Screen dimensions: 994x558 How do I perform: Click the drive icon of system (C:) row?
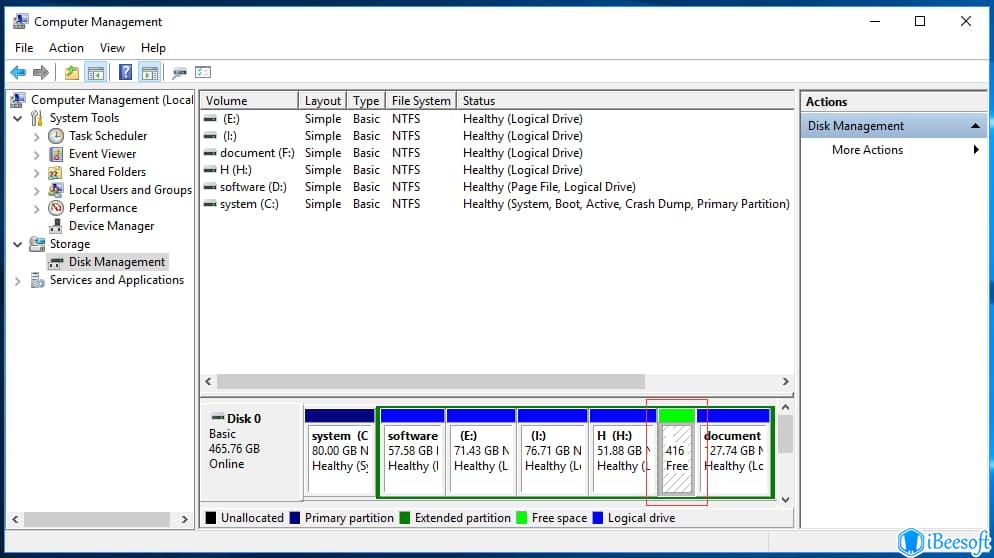pyautogui.click(x=210, y=204)
